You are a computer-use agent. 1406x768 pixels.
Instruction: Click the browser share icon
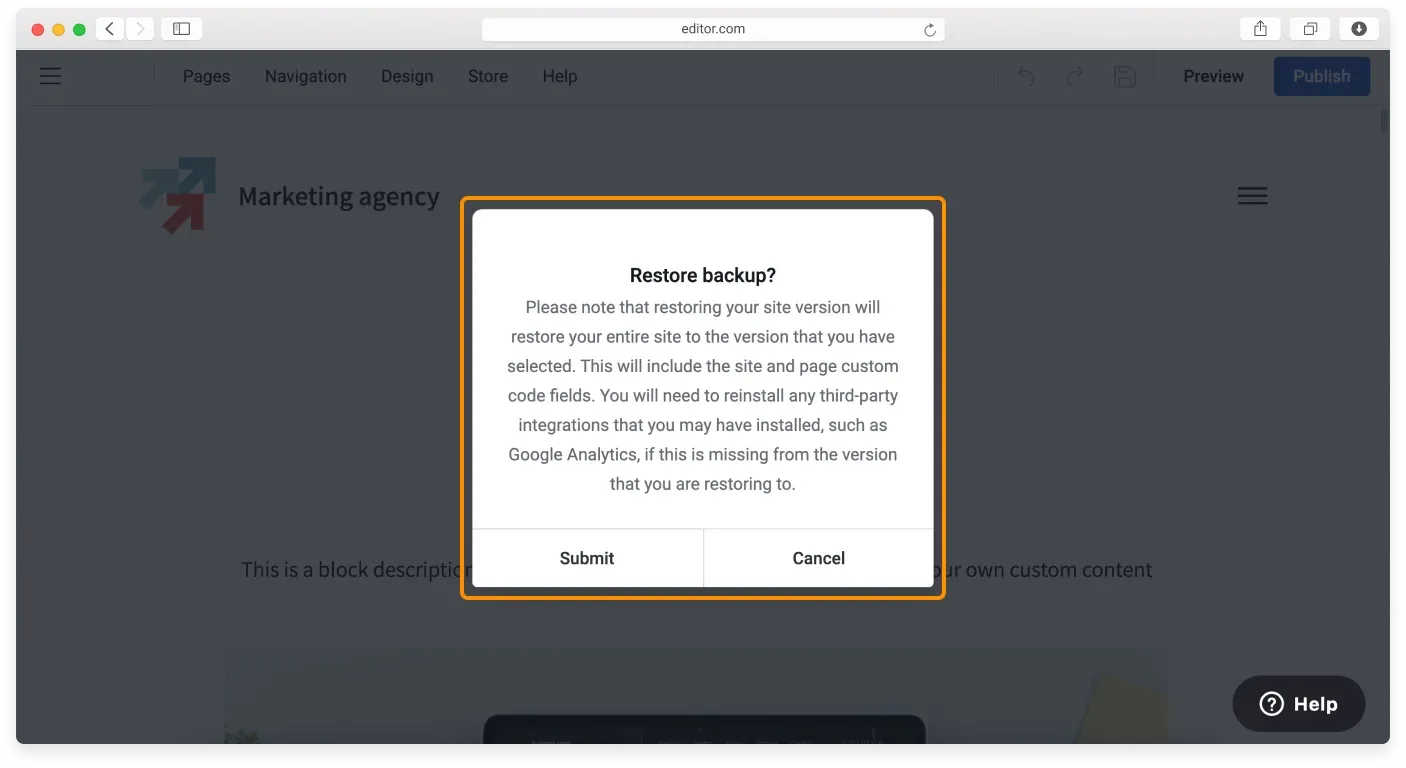[1260, 29]
